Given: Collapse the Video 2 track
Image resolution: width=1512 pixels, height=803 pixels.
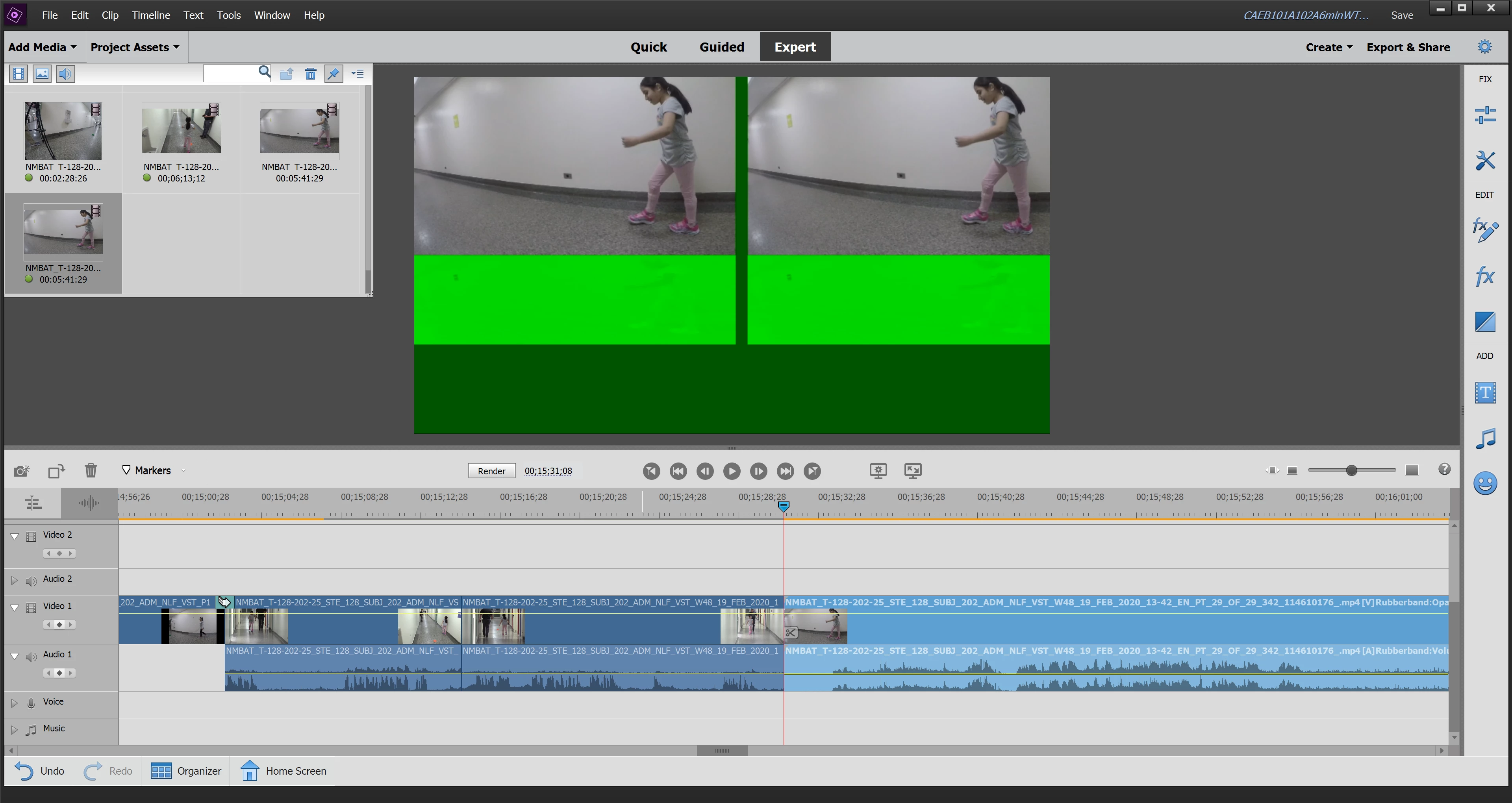Looking at the screenshot, I should point(15,536).
